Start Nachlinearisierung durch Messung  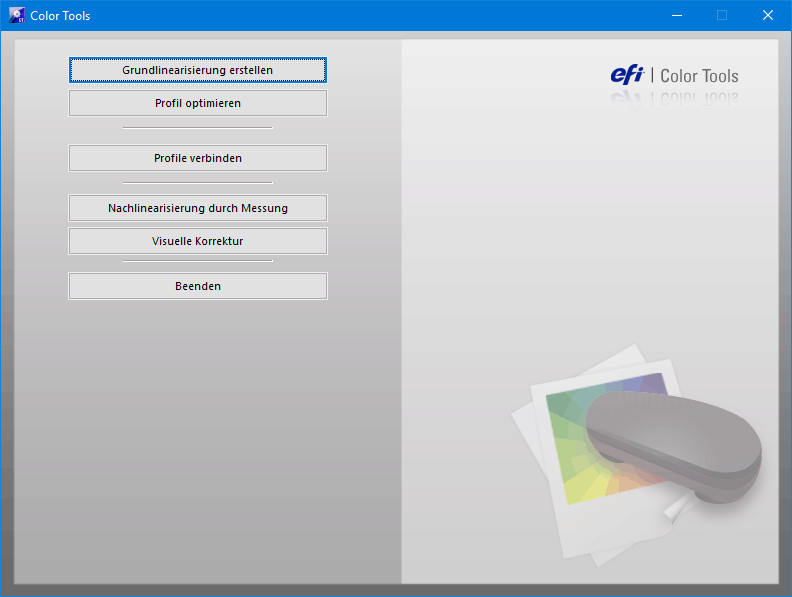coord(197,208)
